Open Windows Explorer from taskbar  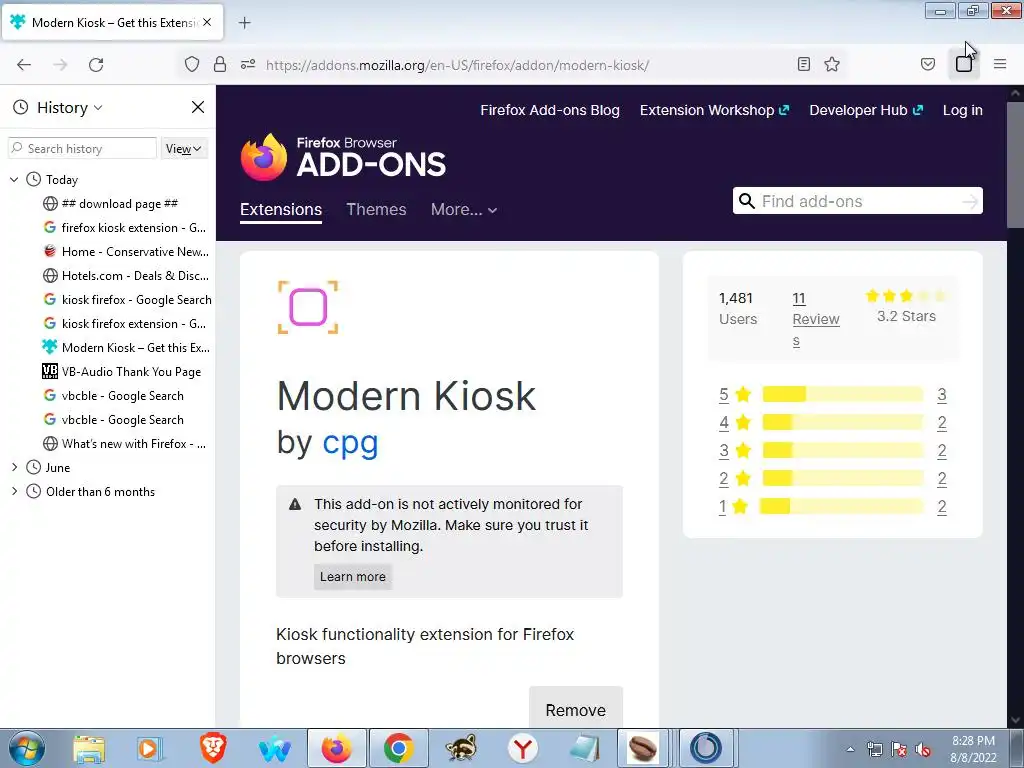(x=89, y=748)
